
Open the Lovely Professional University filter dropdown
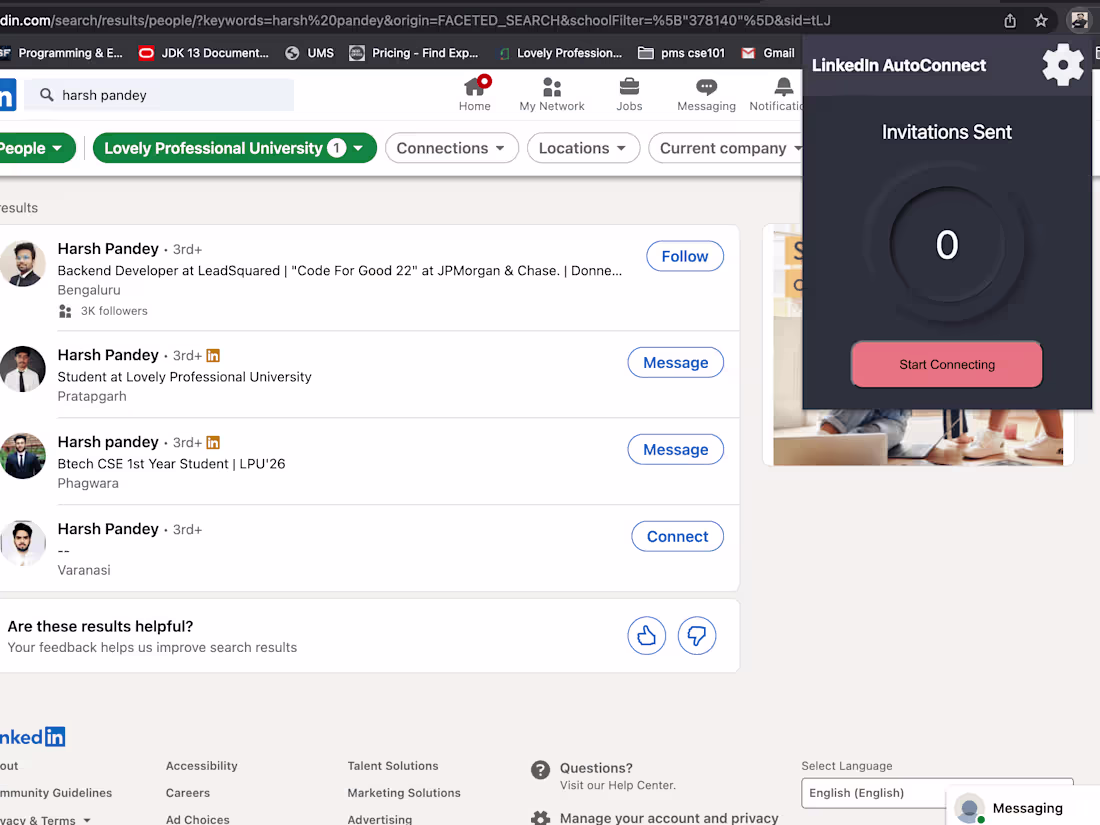(x=234, y=147)
